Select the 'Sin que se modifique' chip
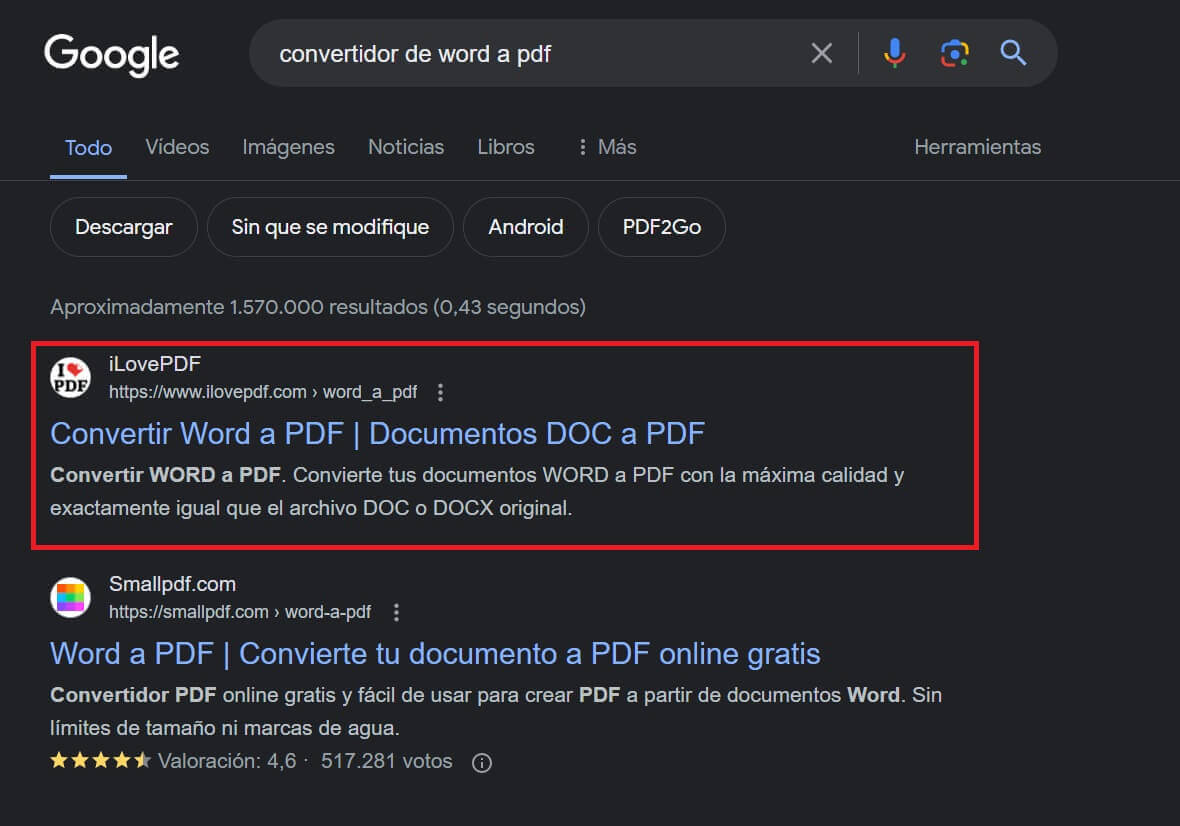Image resolution: width=1180 pixels, height=826 pixels. 330,227
